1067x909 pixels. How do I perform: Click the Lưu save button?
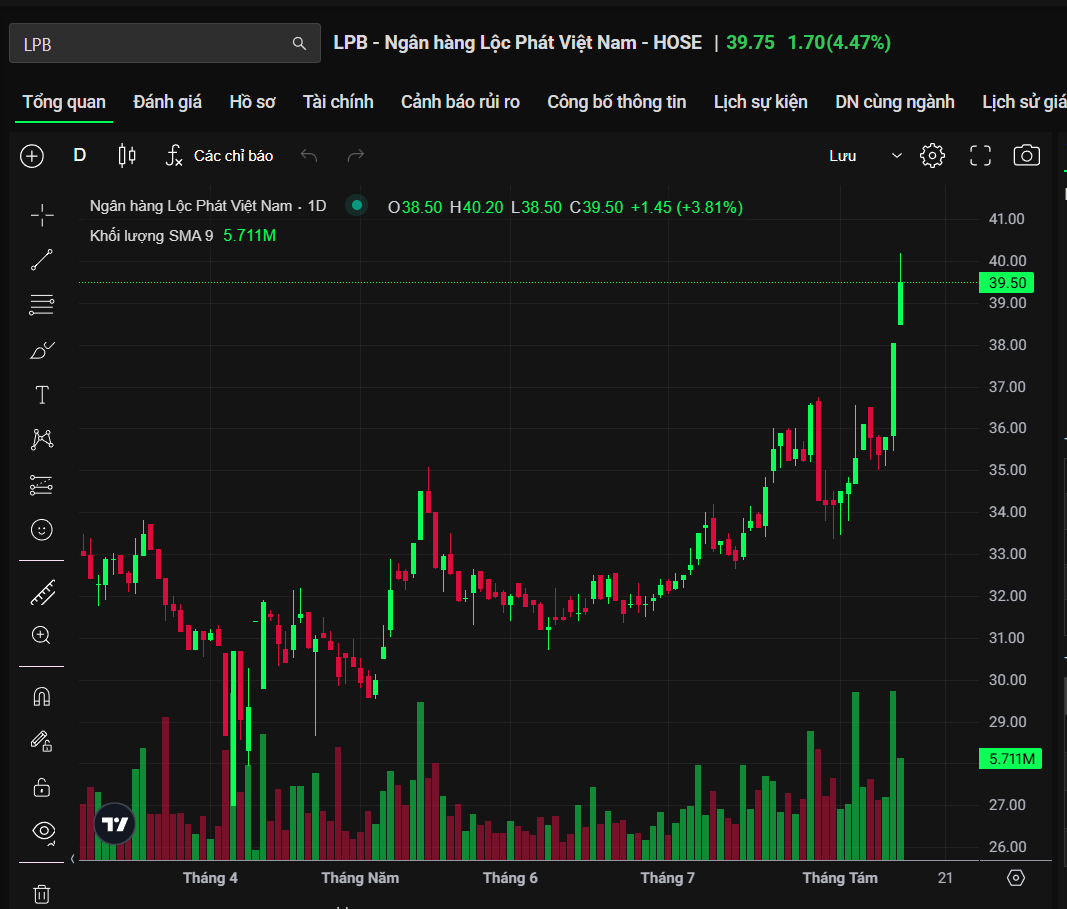click(x=842, y=156)
